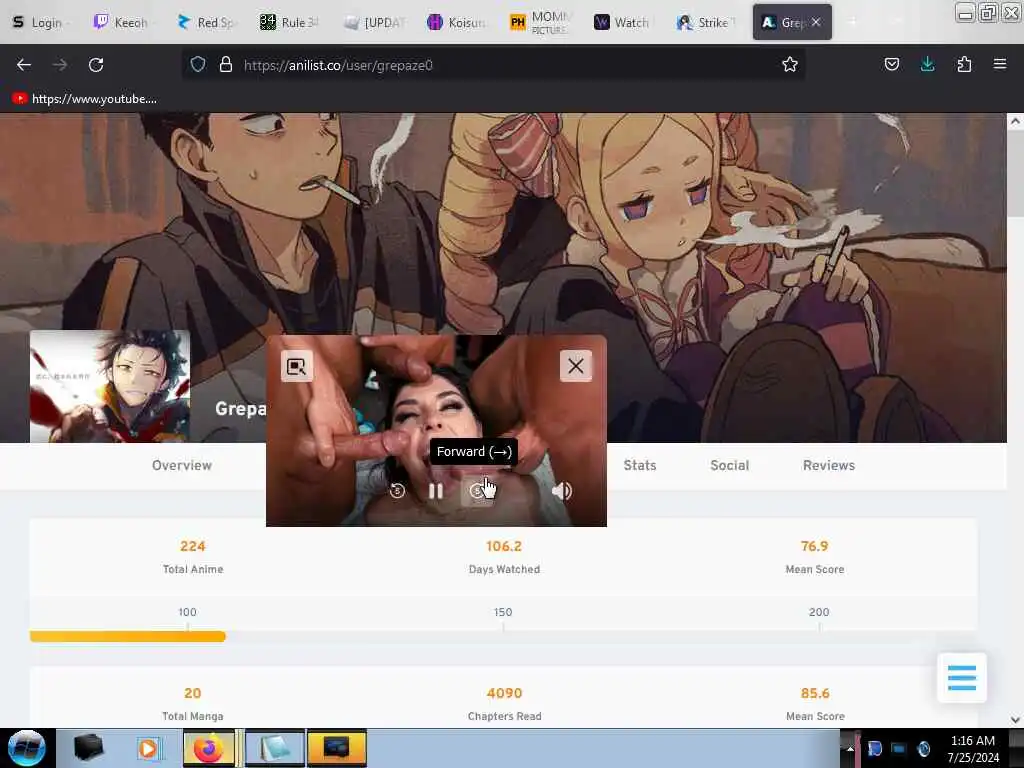Show hidden system tray icons

tap(850, 748)
